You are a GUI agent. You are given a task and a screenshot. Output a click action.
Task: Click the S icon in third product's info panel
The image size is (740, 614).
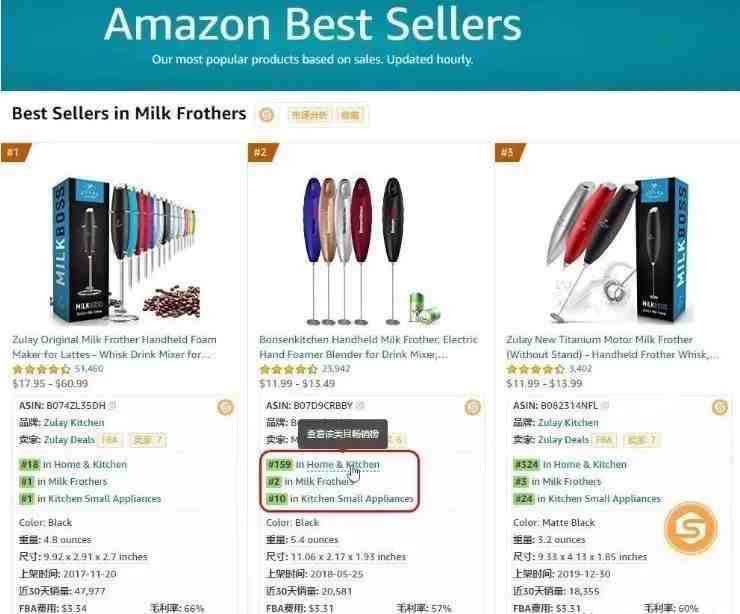pyautogui.click(x=720, y=407)
